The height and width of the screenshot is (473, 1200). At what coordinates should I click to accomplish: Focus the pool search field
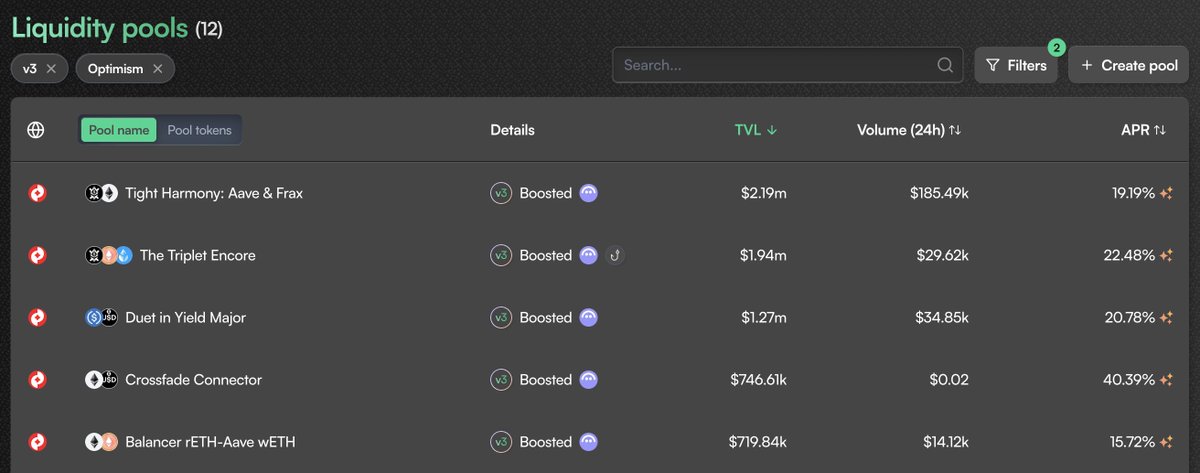coord(788,65)
